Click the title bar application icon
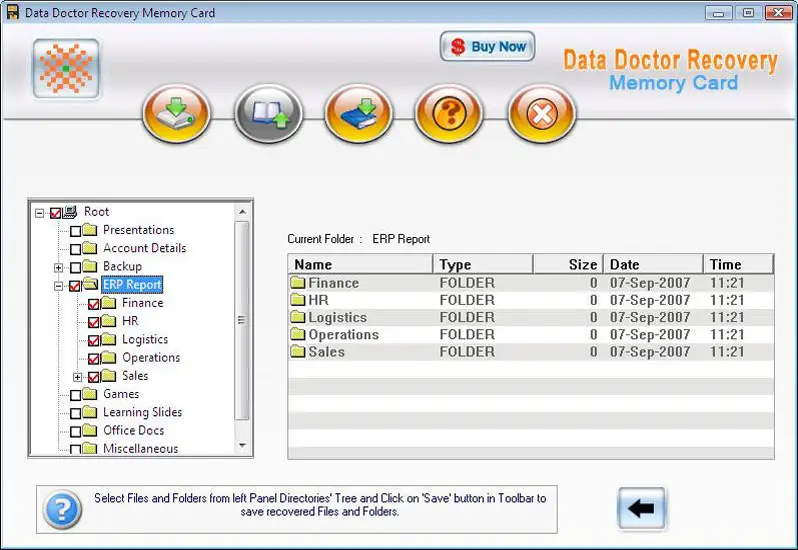This screenshot has height=550, width=798. pyautogui.click(x=13, y=12)
